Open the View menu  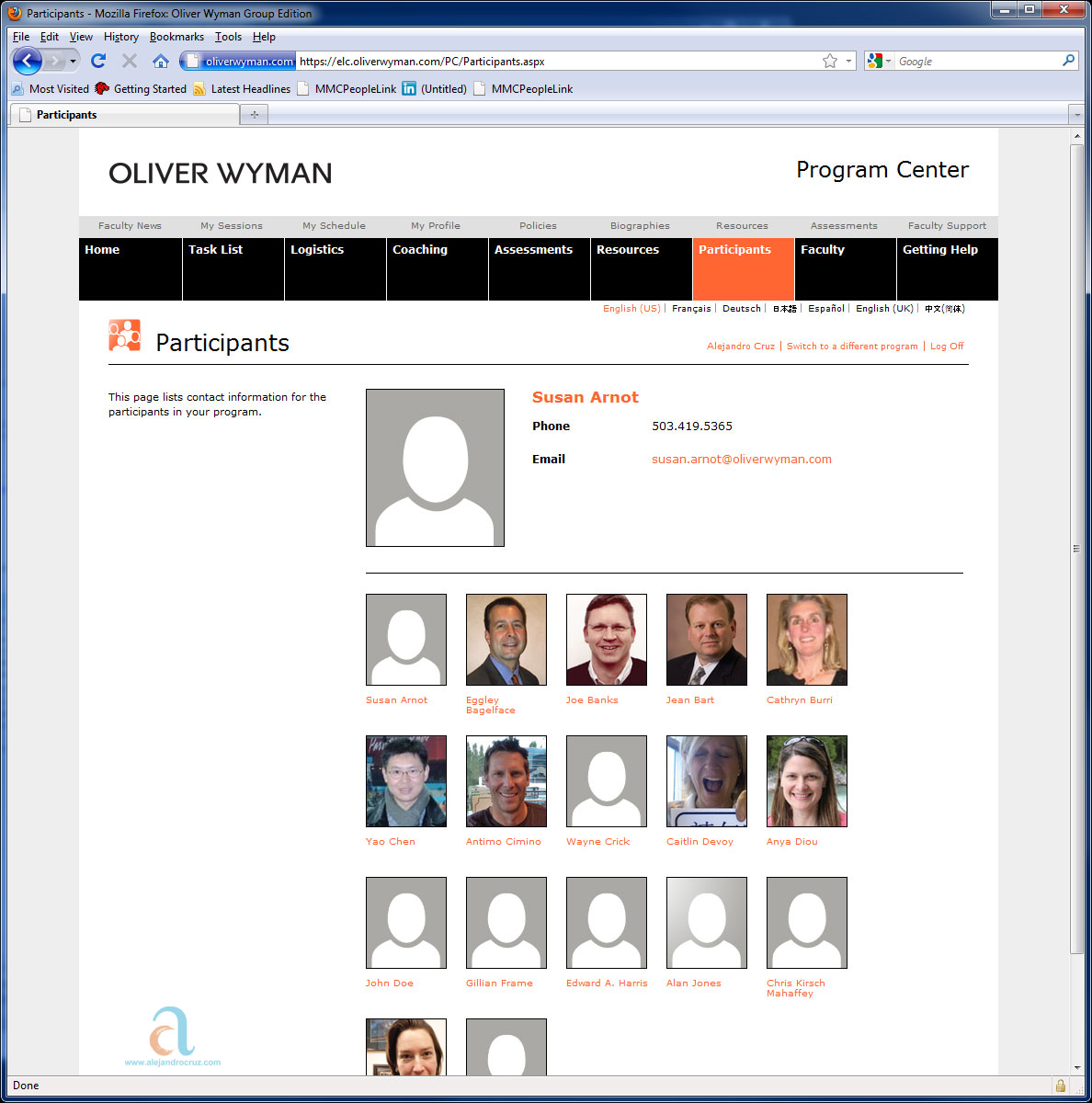(81, 37)
